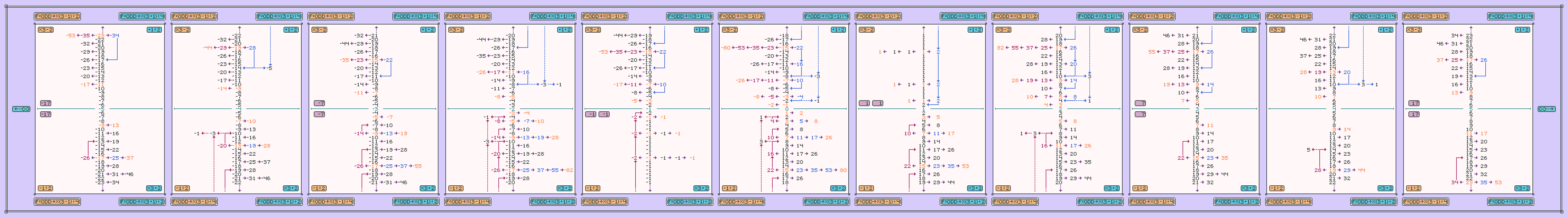Select +1÷2 label in the panel with 7 badges

(x=1249, y=30)
